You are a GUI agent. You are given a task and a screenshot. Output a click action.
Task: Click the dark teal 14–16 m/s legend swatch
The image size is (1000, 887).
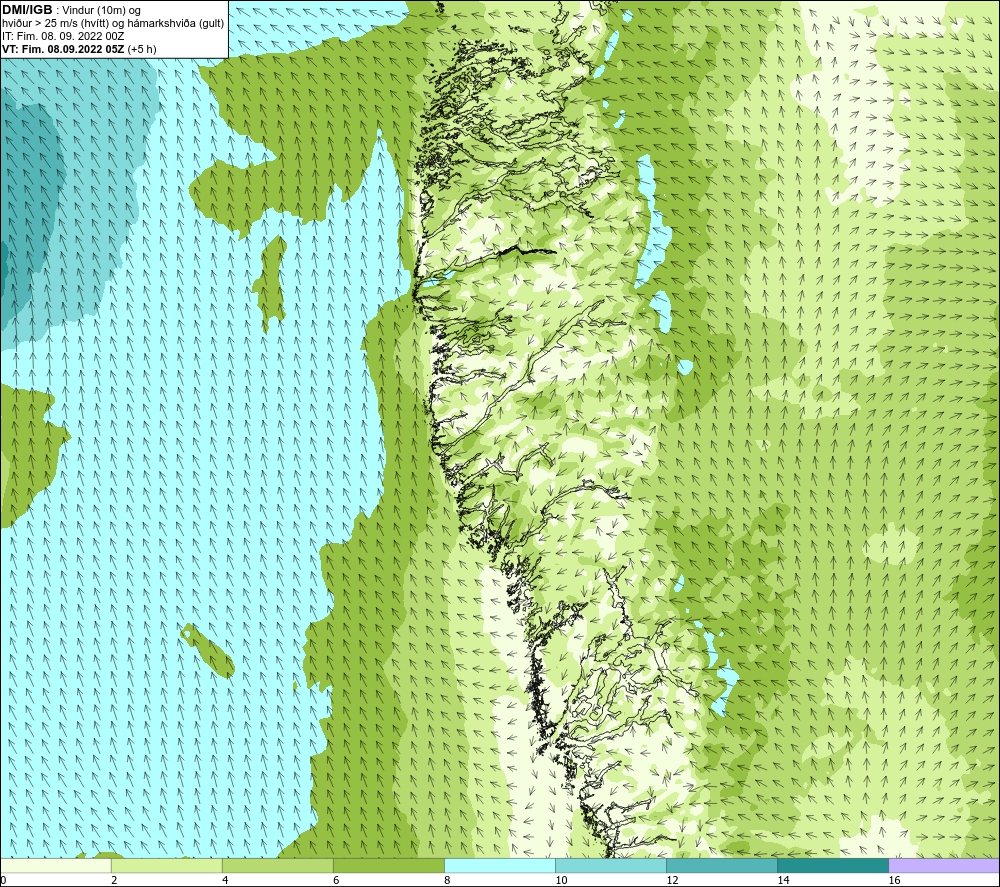[x=833, y=865]
